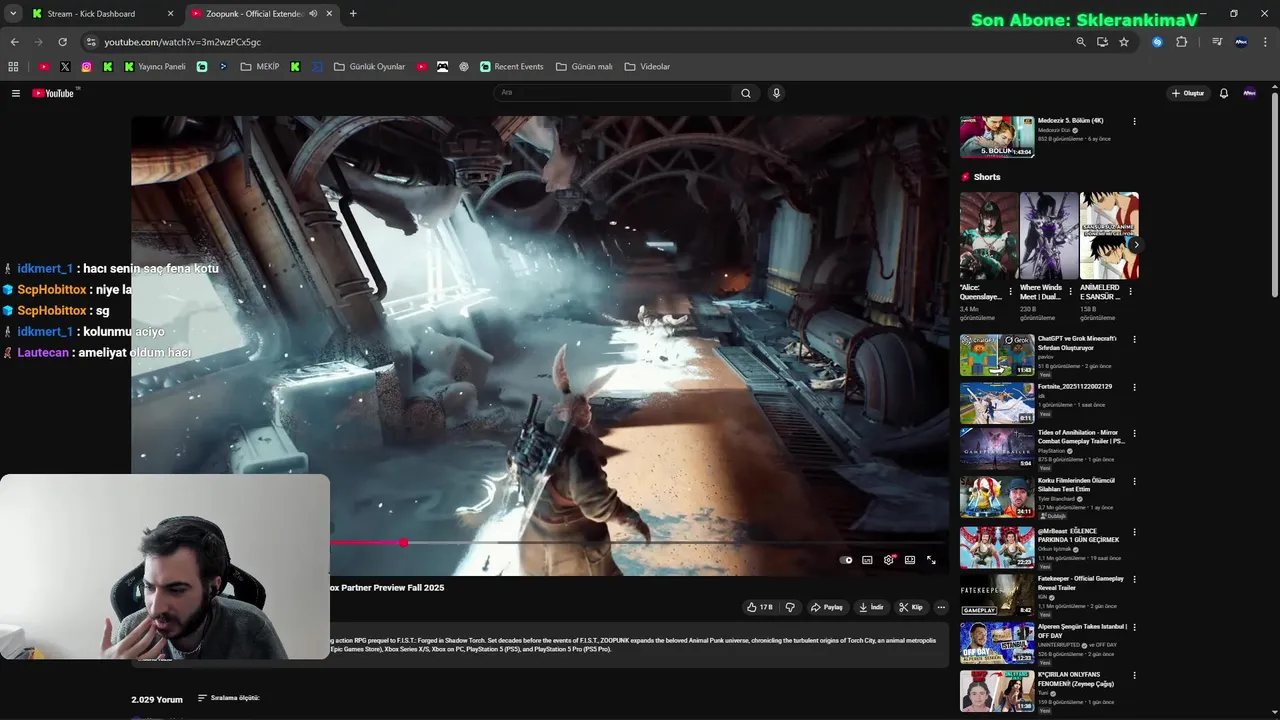Seek using the red video progress bar

pyautogui.click(x=366, y=543)
